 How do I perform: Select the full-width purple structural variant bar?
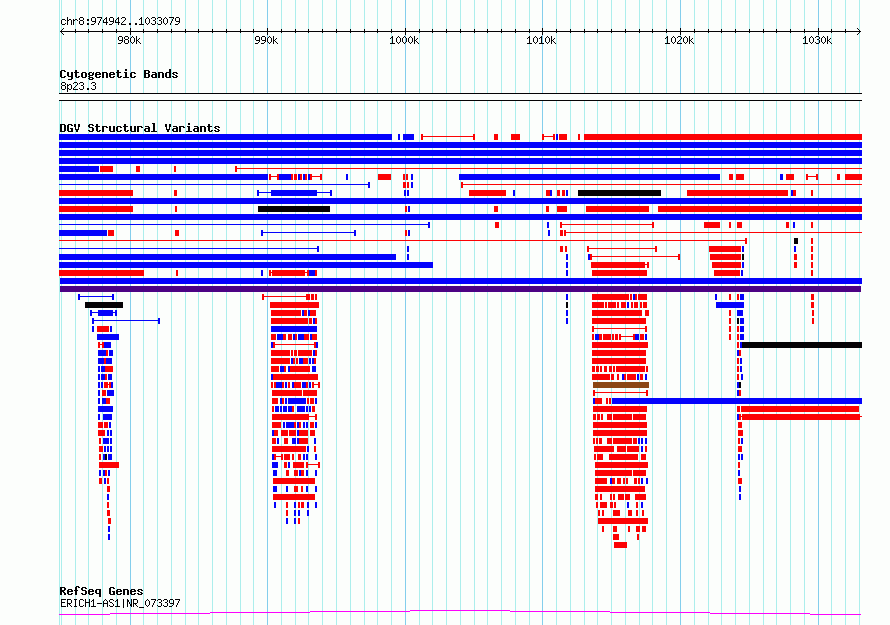[460, 289]
